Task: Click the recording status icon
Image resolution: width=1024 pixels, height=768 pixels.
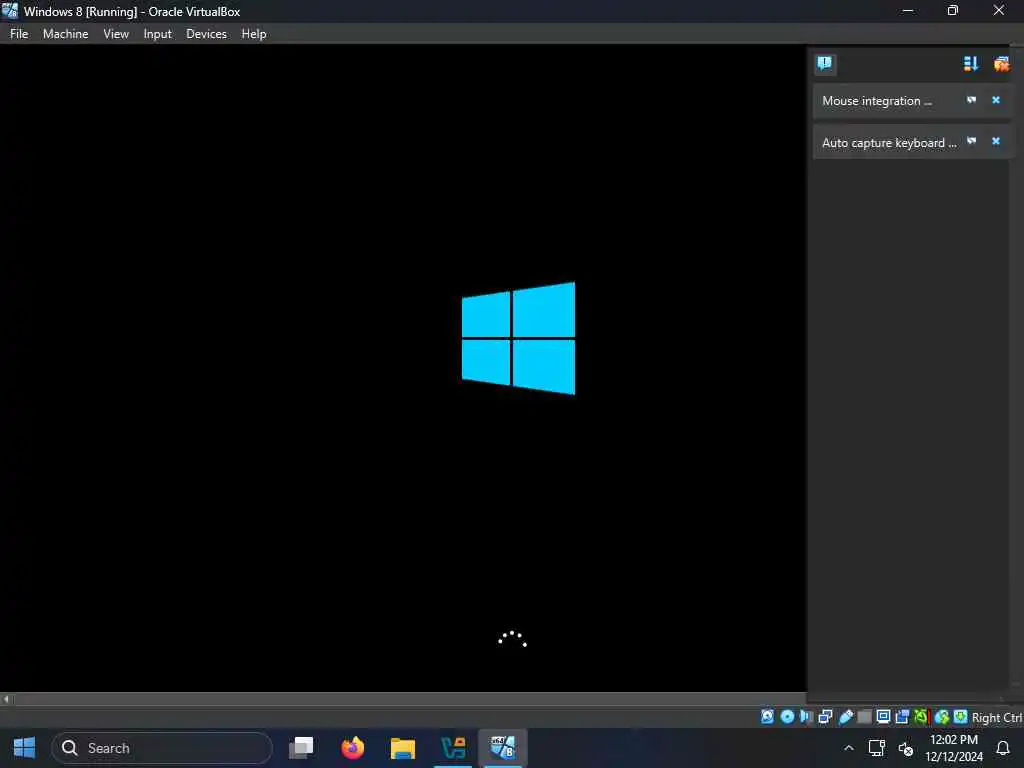Action: click(x=902, y=716)
